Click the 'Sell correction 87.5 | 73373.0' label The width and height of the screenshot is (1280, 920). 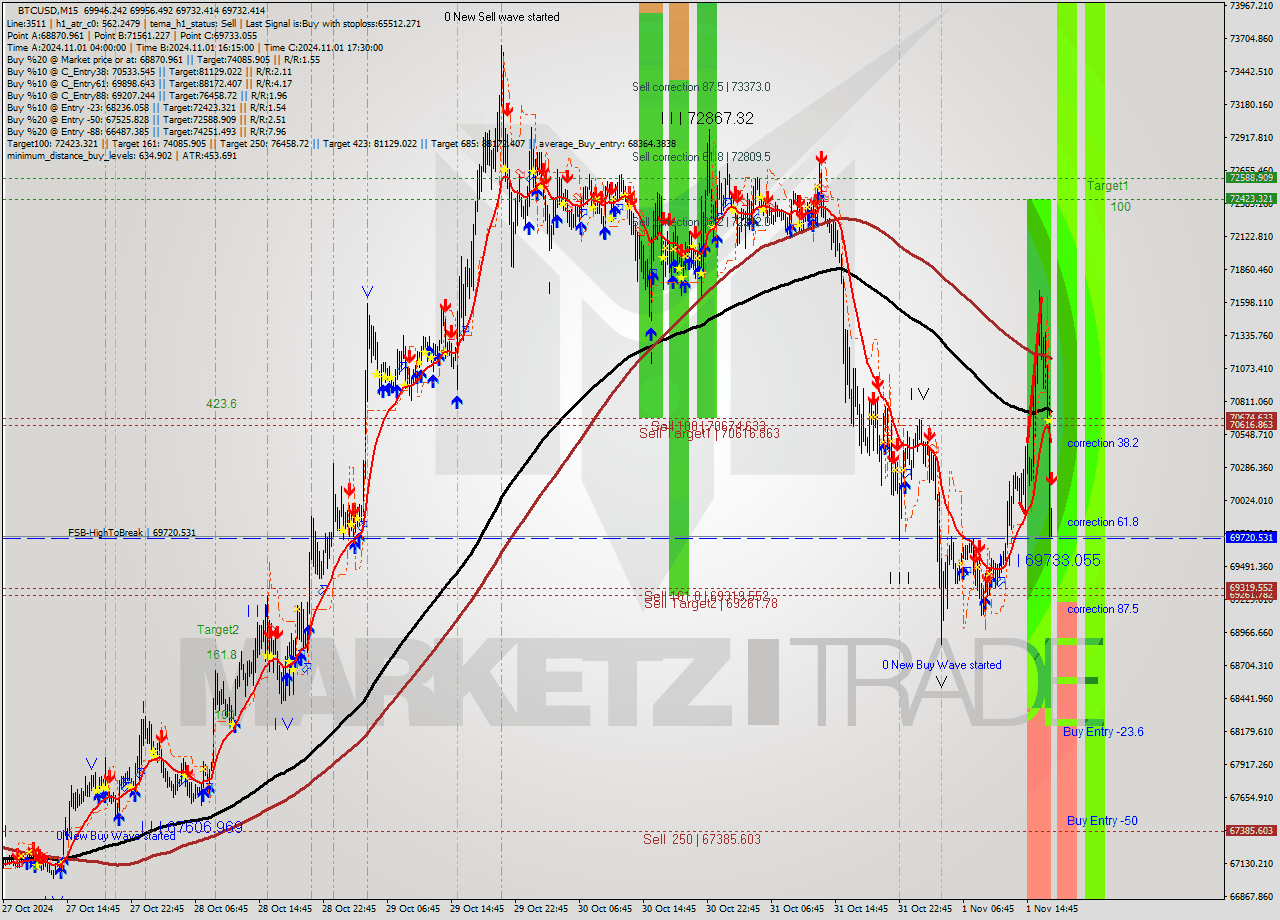[701, 87]
